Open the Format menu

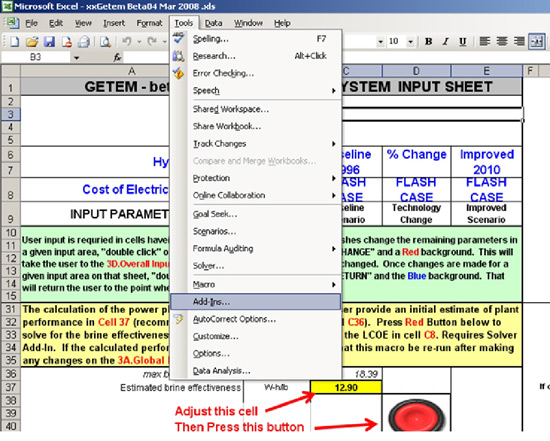click(x=149, y=23)
